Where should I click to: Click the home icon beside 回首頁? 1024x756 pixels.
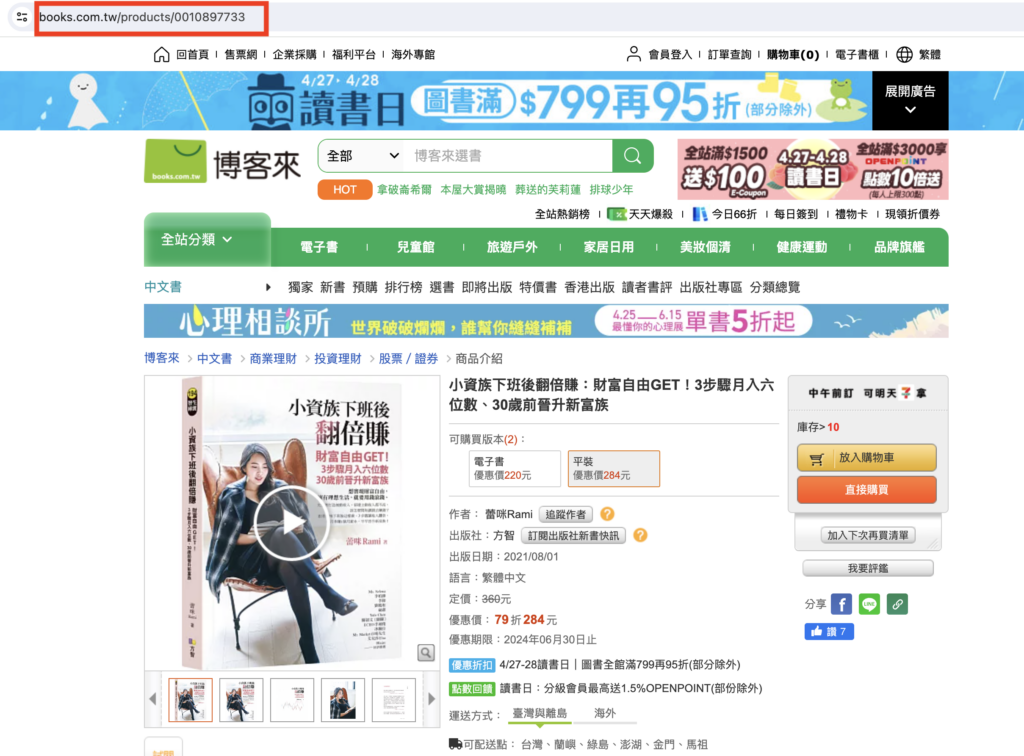tap(161, 54)
